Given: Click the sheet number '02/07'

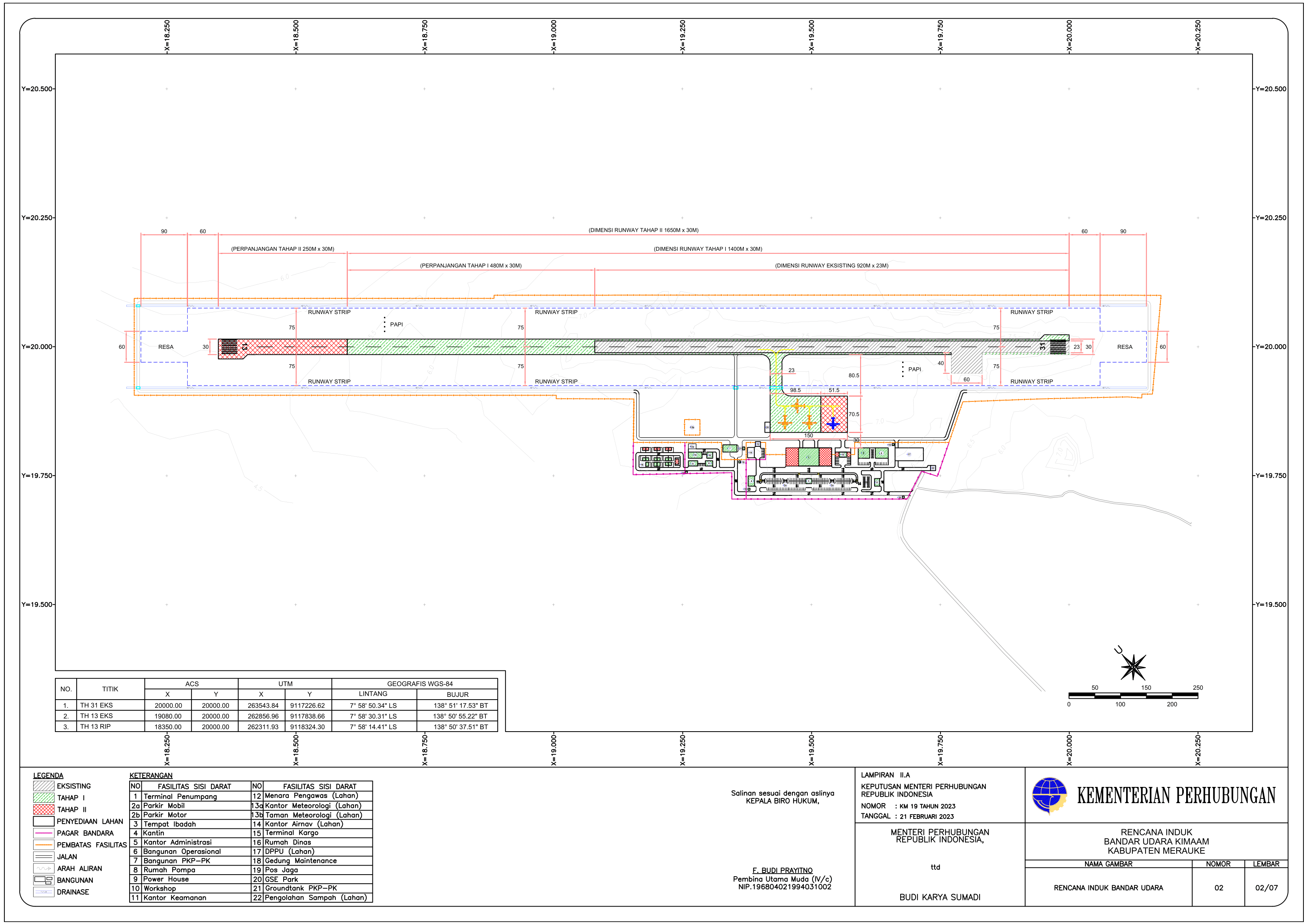Looking at the screenshot, I should 1266,888.
